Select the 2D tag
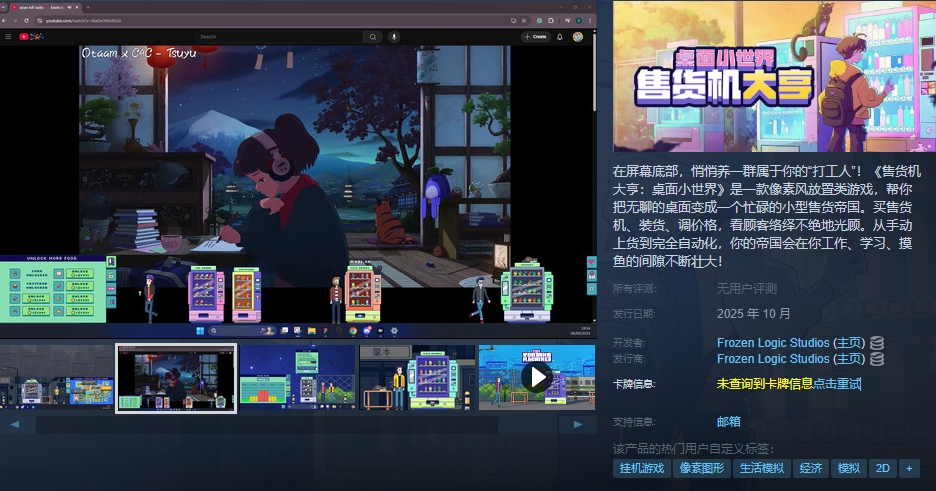 point(882,468)
